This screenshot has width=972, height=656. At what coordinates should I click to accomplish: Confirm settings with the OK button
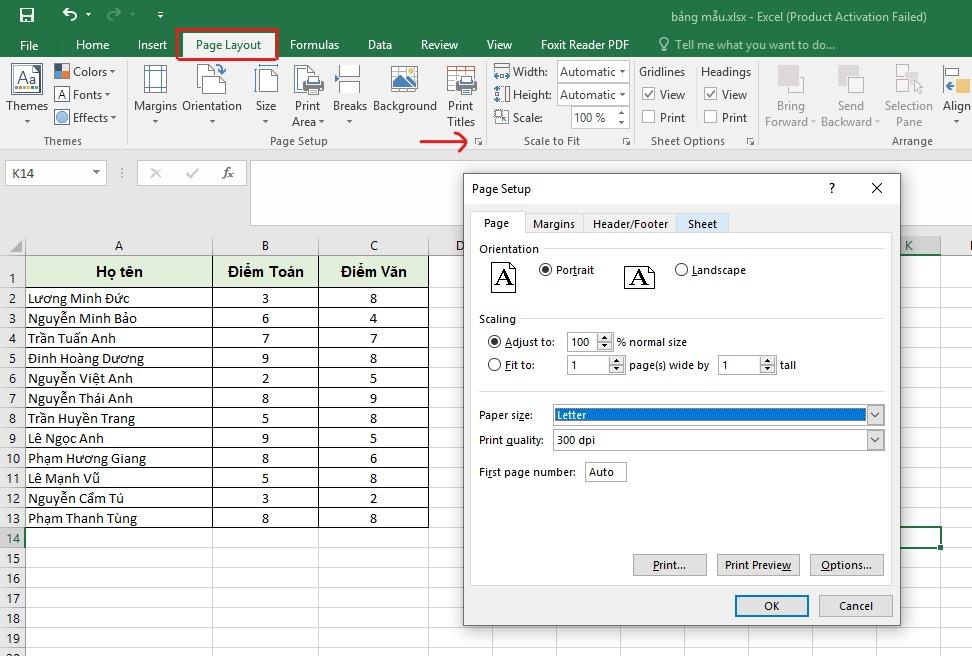(770, 605)
